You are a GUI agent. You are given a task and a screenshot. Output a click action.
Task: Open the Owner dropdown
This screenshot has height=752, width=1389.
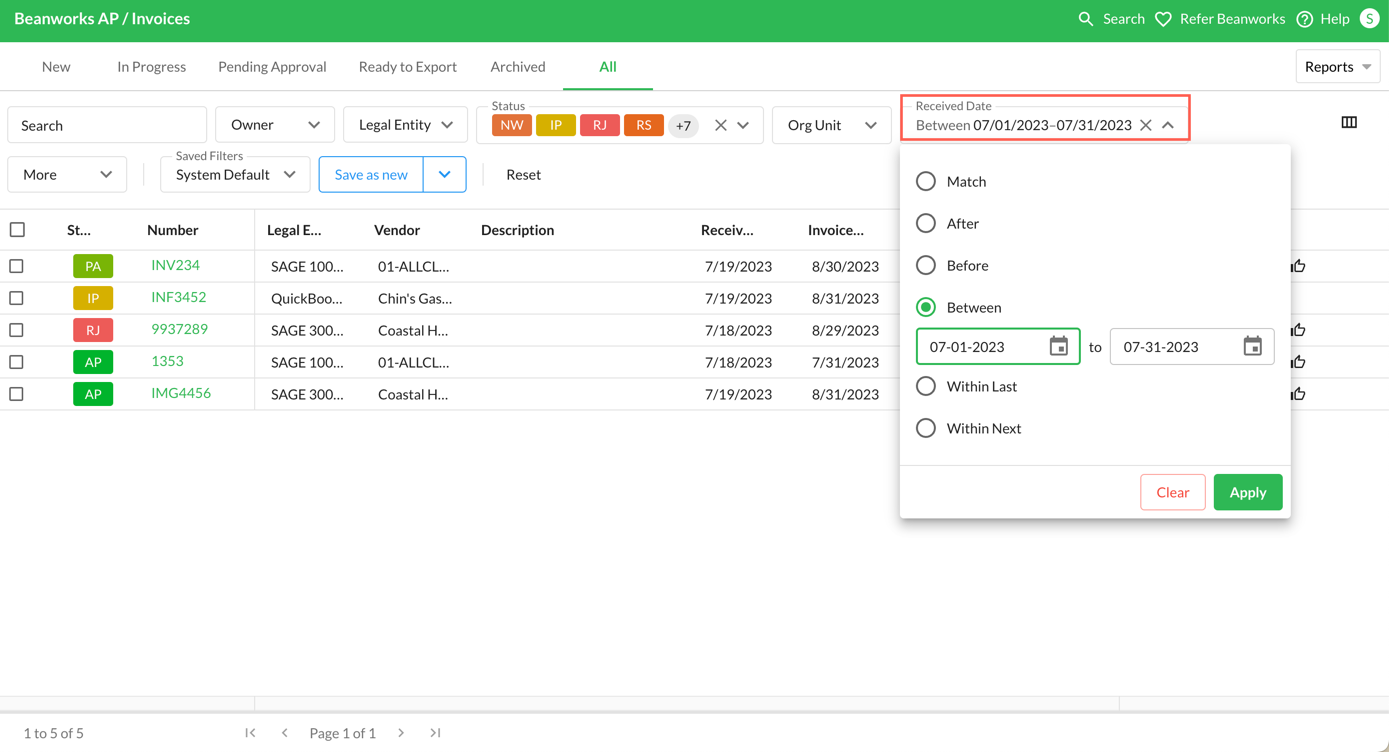point(275,125)
